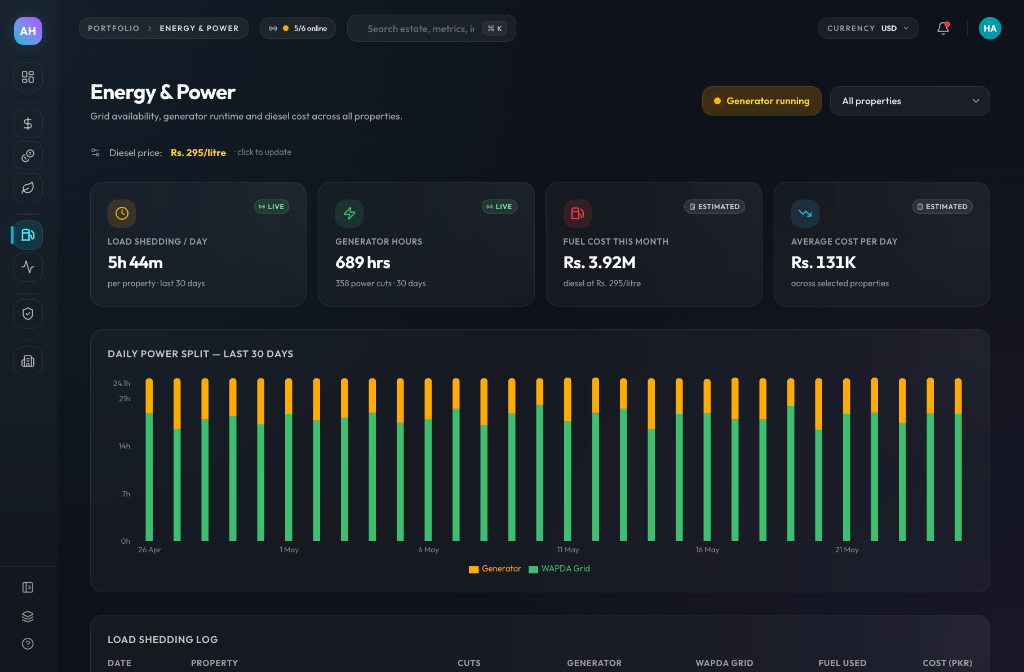
Task: Open the help question mark icon
Action: (x=27, y=644)
